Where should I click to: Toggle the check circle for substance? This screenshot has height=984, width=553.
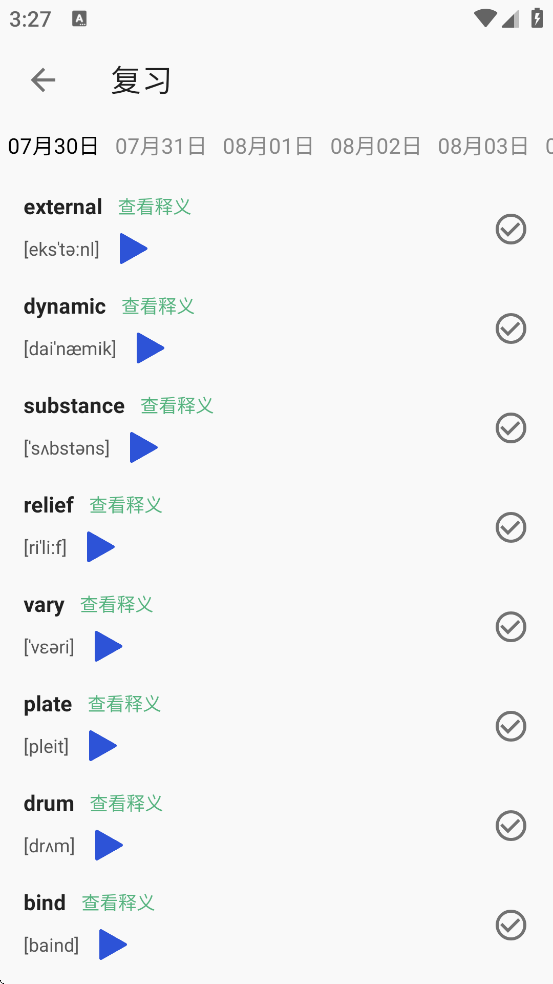tap(511, 428)
